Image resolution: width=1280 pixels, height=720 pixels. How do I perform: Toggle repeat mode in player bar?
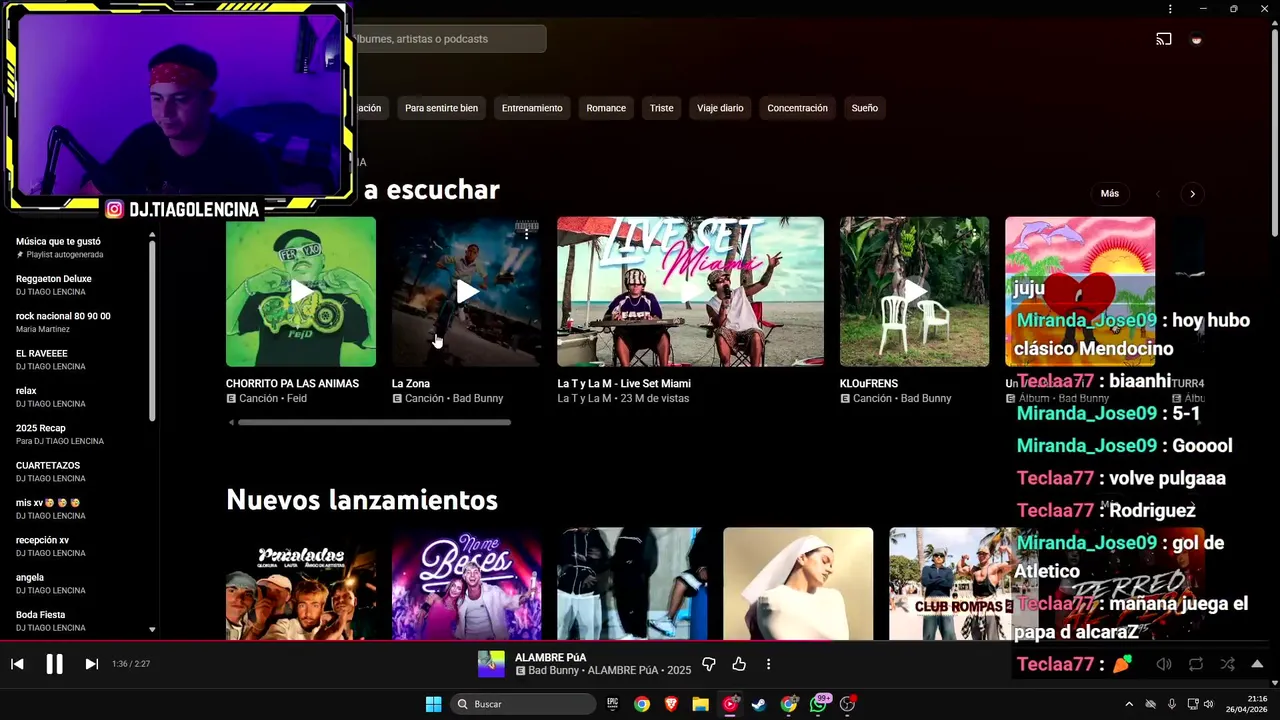(x=1196, y=664)
